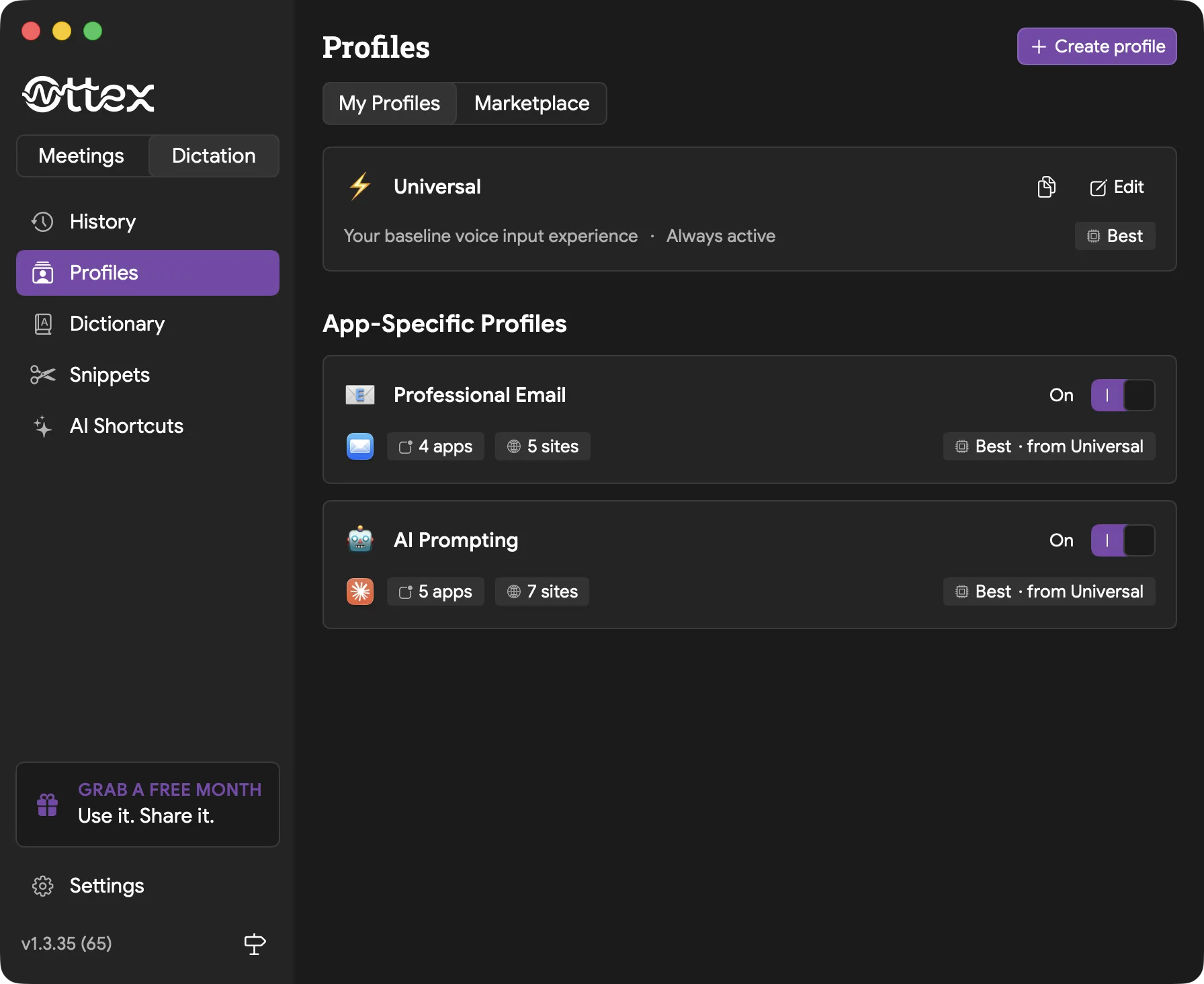Click the AI Shortcuts label in sidebar

point(127,426)
